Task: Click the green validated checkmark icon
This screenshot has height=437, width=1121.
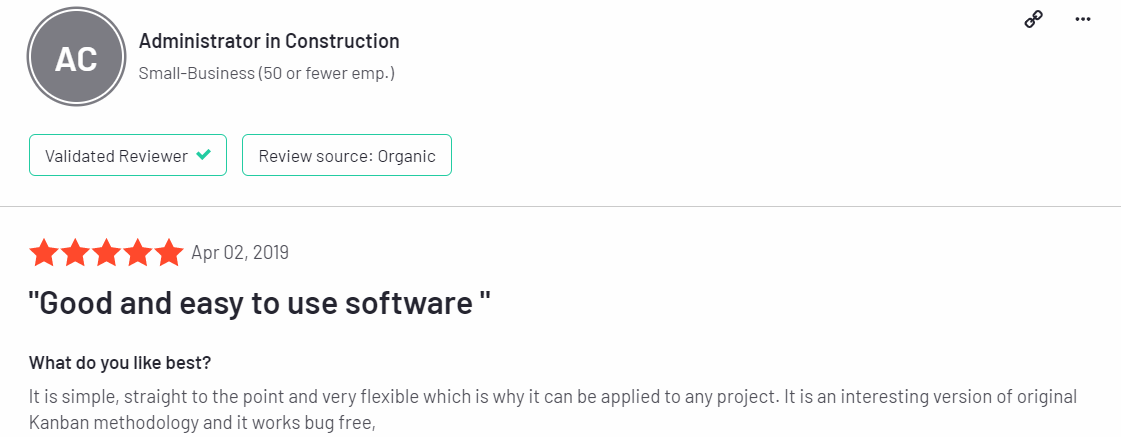Action: coord(204,154)
